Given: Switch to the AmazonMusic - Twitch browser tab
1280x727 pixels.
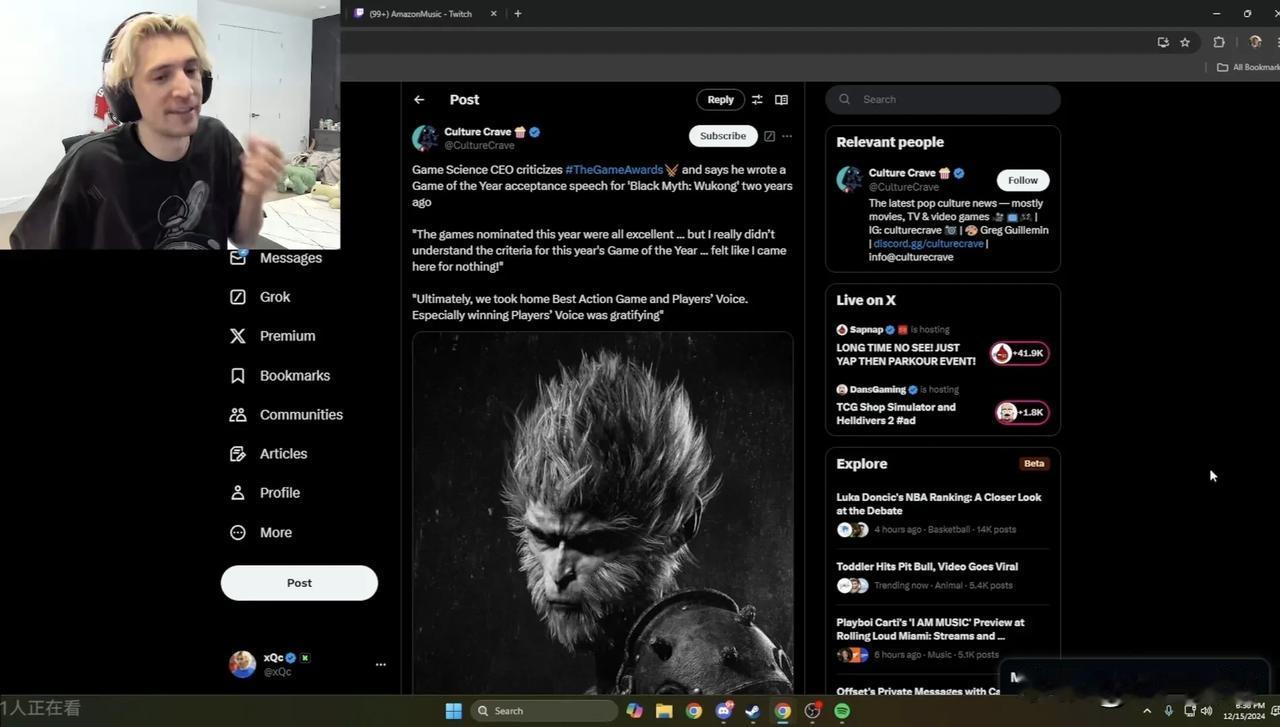Looking at the screenshot, I should coord(420,14).
